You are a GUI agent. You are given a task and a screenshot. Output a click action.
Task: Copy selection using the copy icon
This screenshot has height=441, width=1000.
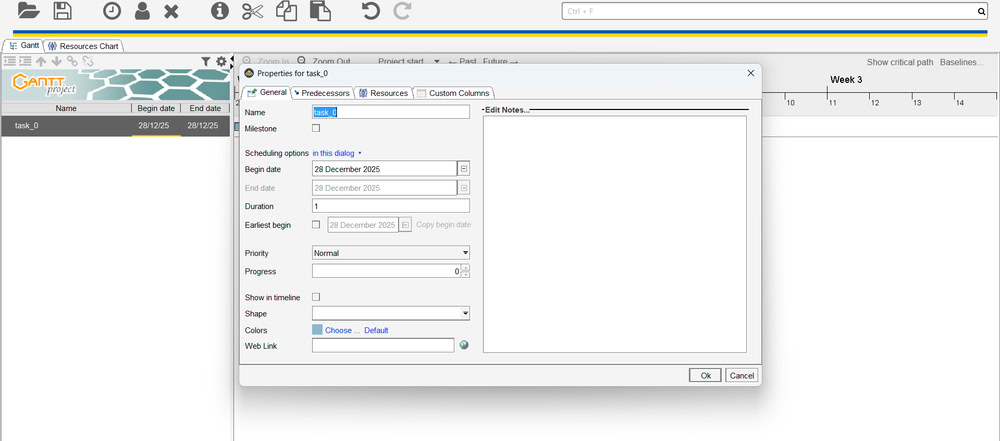286,10
